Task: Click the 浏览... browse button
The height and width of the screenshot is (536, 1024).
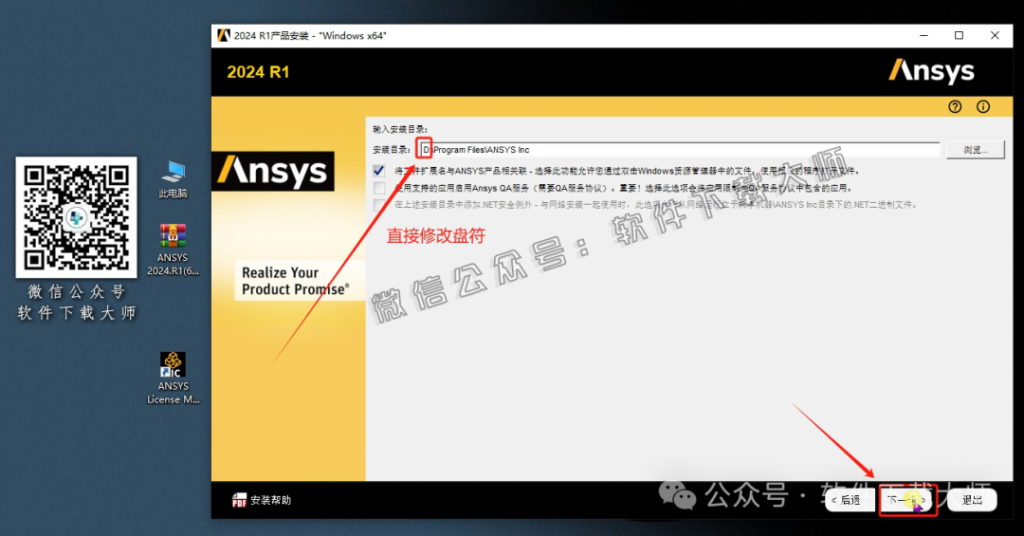Action: tap(975, 150)
